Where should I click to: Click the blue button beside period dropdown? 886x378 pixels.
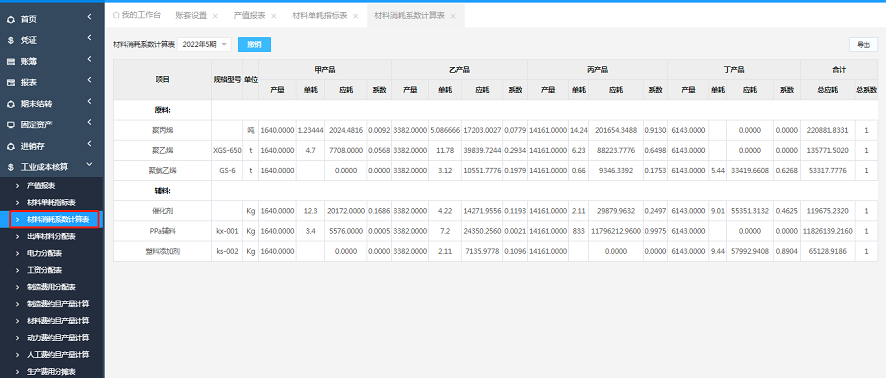pos(254,45)
